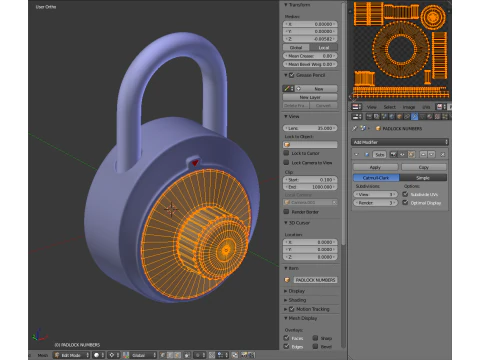Open the viewport shading dropdown
This screenshot has height=360, width=480.
point(98,355)
